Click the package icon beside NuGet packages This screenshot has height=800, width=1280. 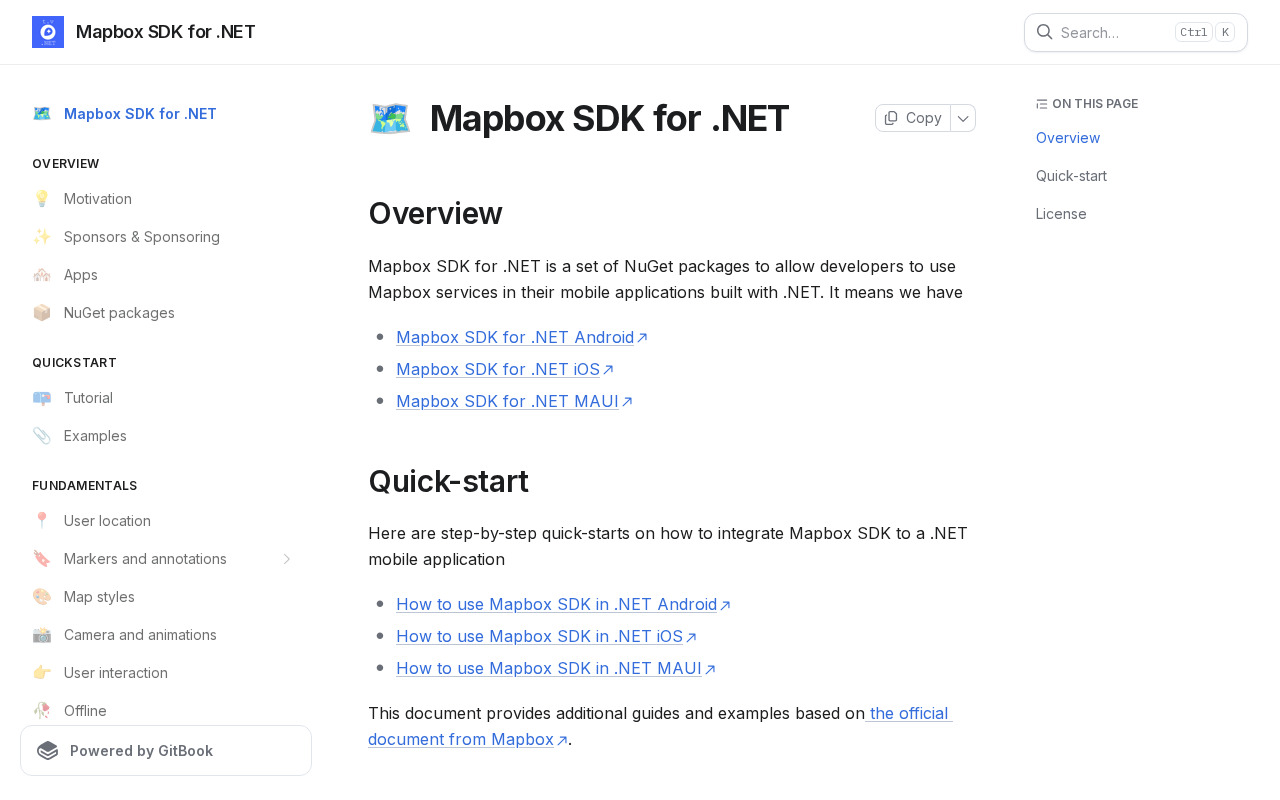coord(42,313)
